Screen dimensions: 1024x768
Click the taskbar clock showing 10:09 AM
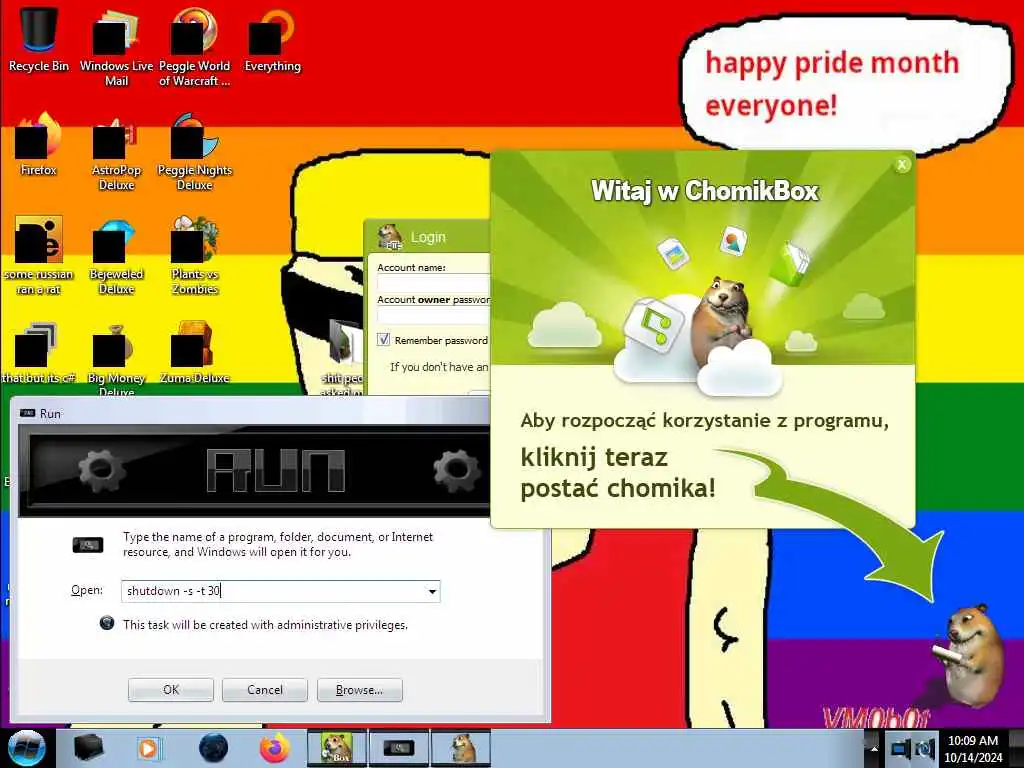[x=973, y=748]
